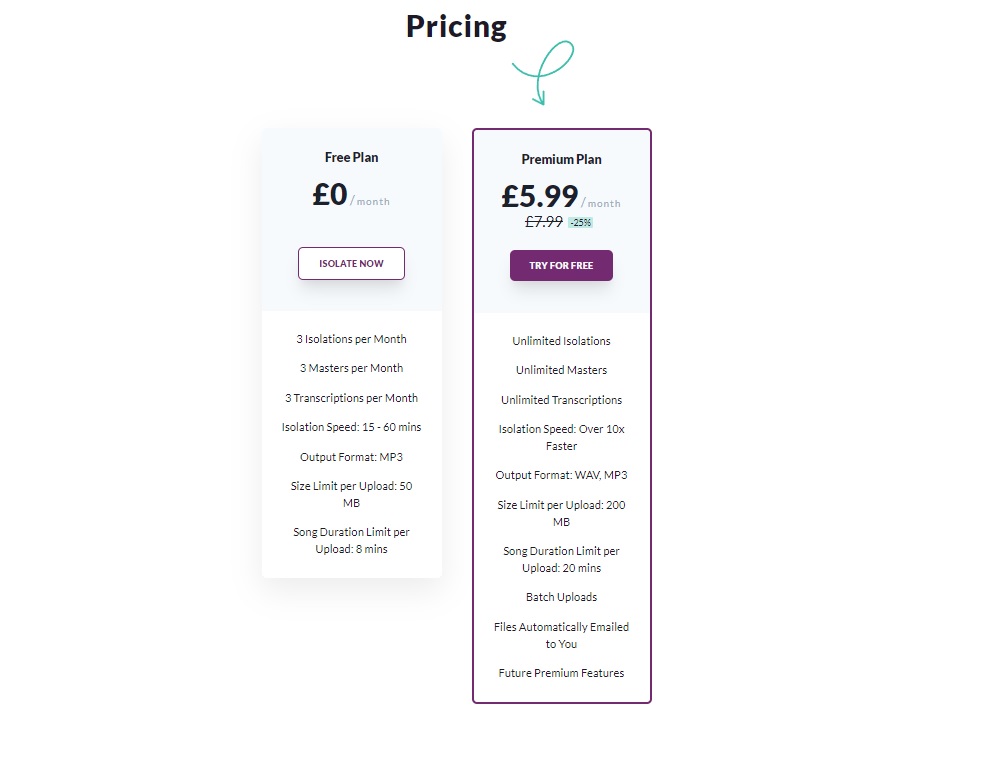The height and width of the screenshot is (774, 1002).
Task: Select the 3 Masters per Month text
Action: coord(351,368)
